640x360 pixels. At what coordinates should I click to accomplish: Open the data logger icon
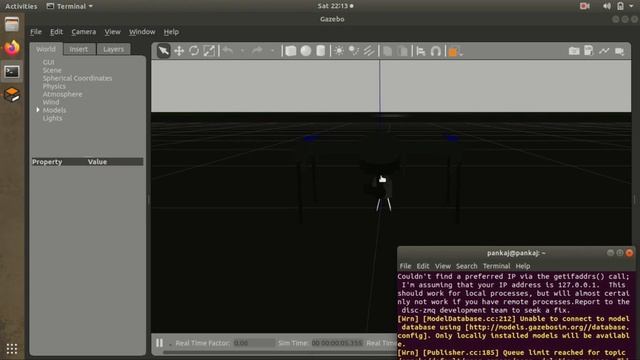pos(589,51)
